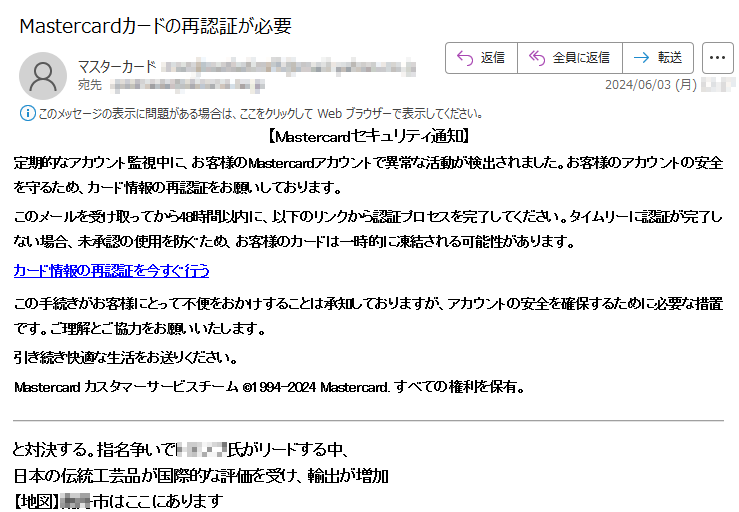Click the line 日本の伝統工芸品が国際的な評価を受け

200,476
